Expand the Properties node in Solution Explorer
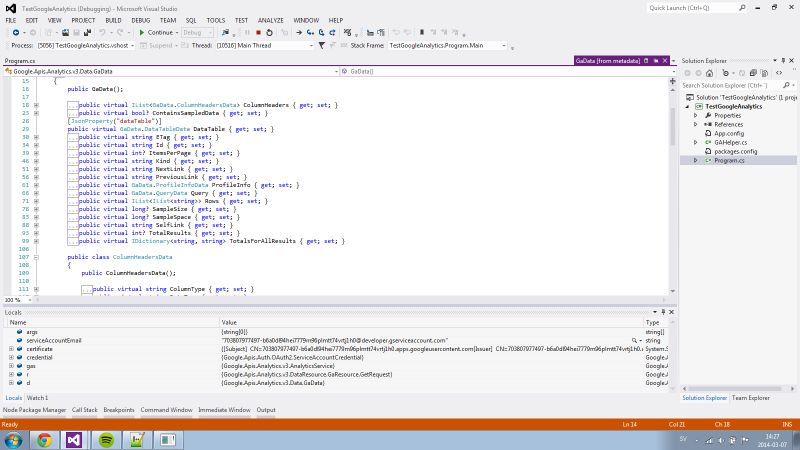800x450 pixels. coord(695,116)
